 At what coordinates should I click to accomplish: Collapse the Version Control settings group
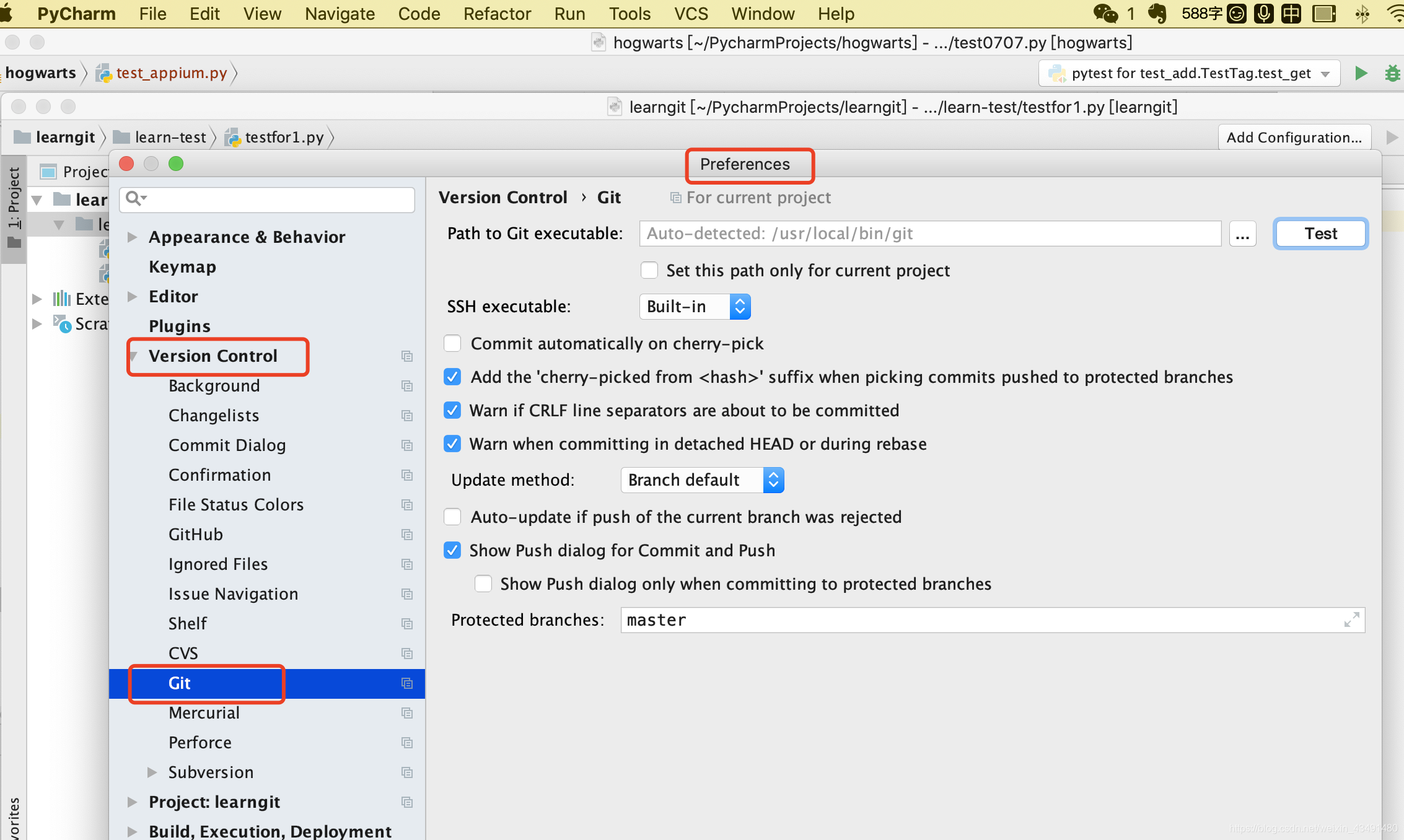coord(133,357)
